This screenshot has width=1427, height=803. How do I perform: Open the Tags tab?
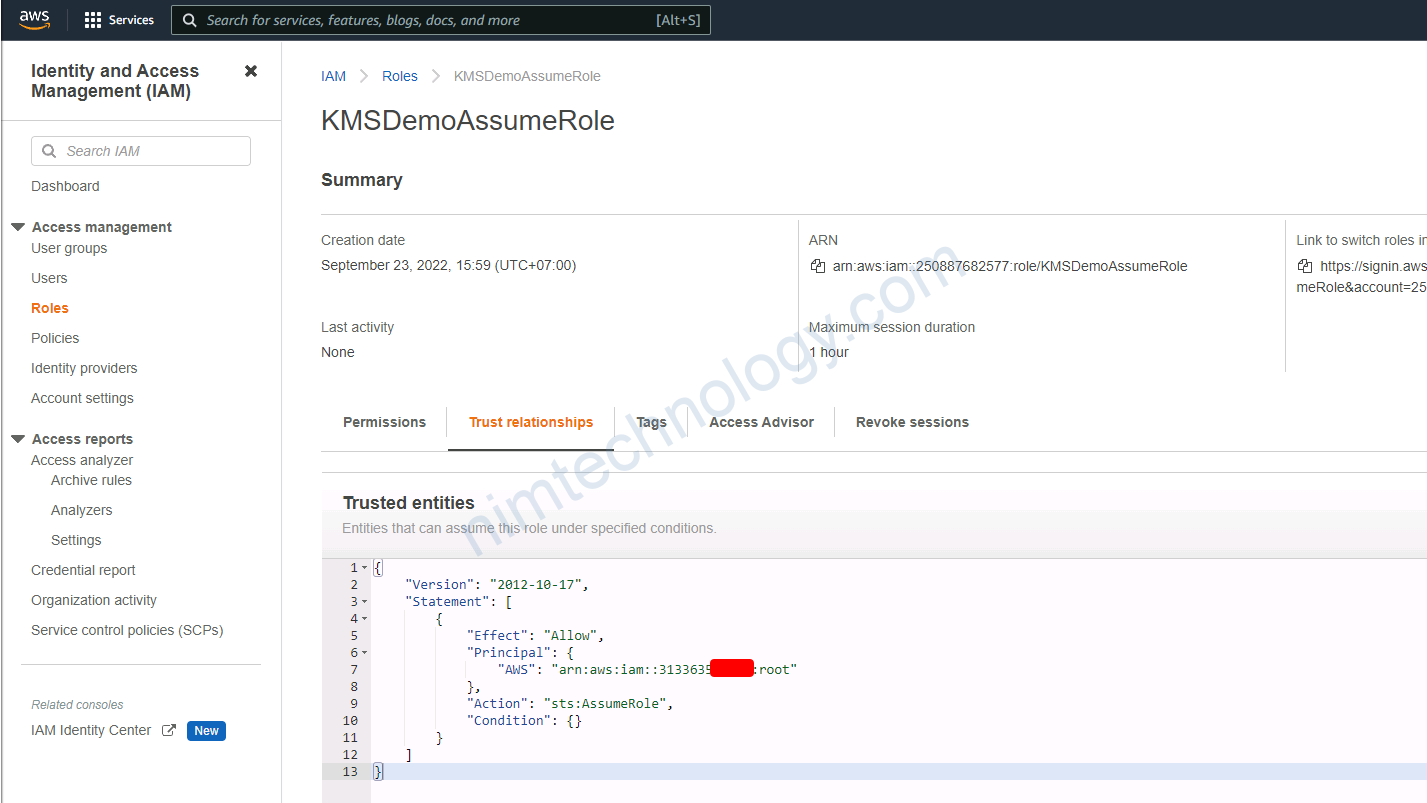point(651,422)
